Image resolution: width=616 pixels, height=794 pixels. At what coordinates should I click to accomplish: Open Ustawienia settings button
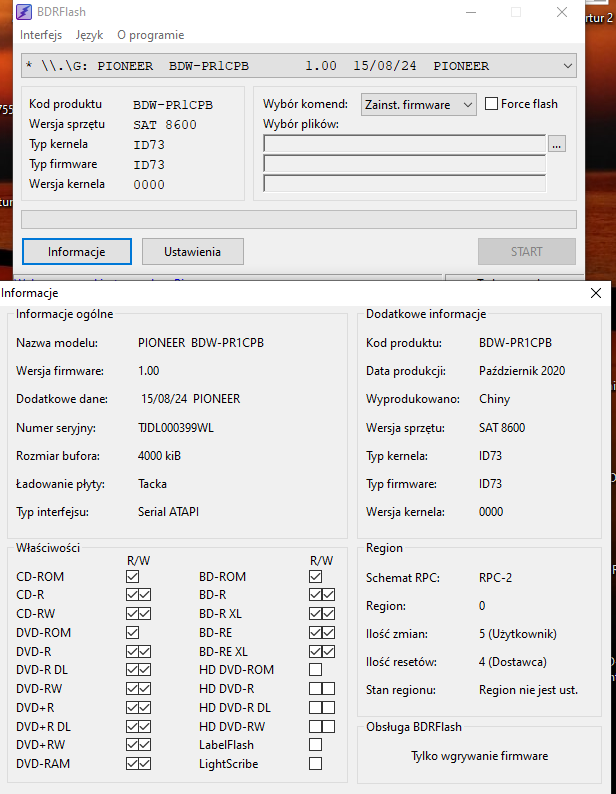coord(192,252)
